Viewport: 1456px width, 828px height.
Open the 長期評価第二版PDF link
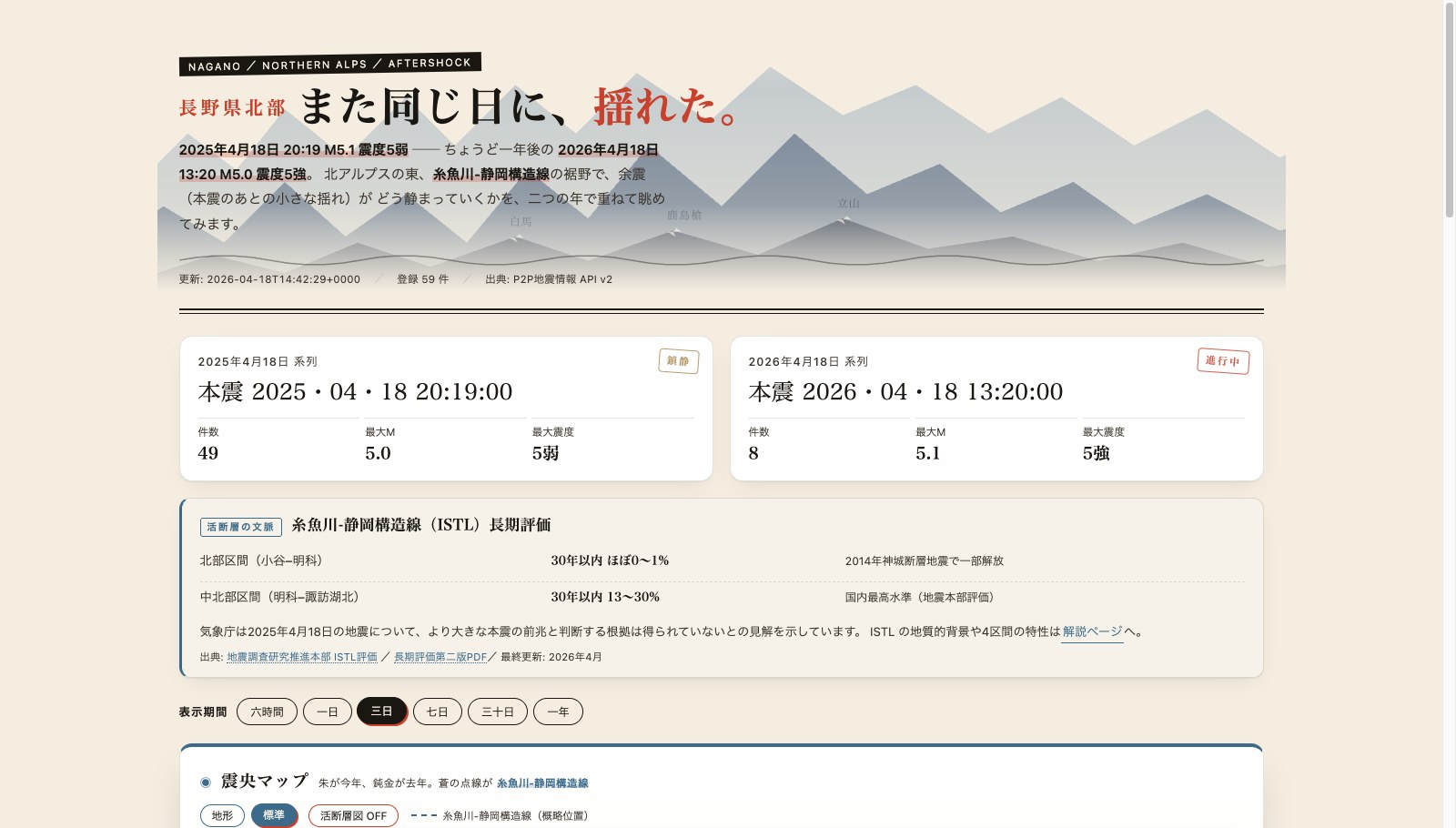click(x=440, y=657)
